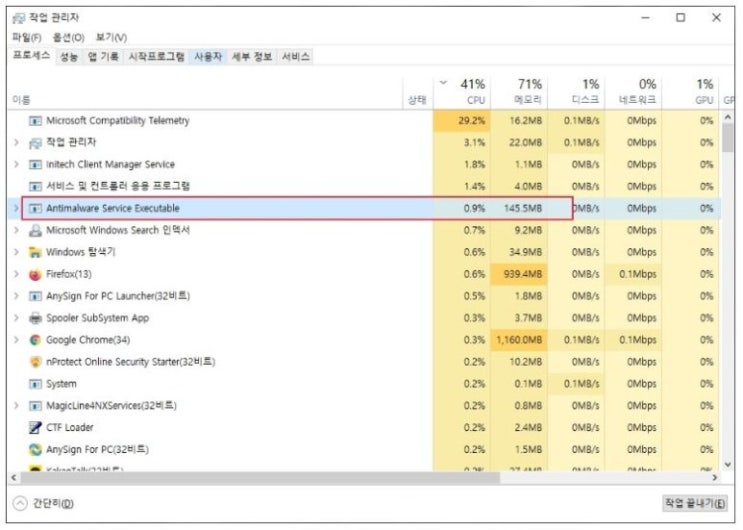Screen dimensions: 743x530
Task: Click the 작업 끝내기 button
Action: click(x=695, y=503)
